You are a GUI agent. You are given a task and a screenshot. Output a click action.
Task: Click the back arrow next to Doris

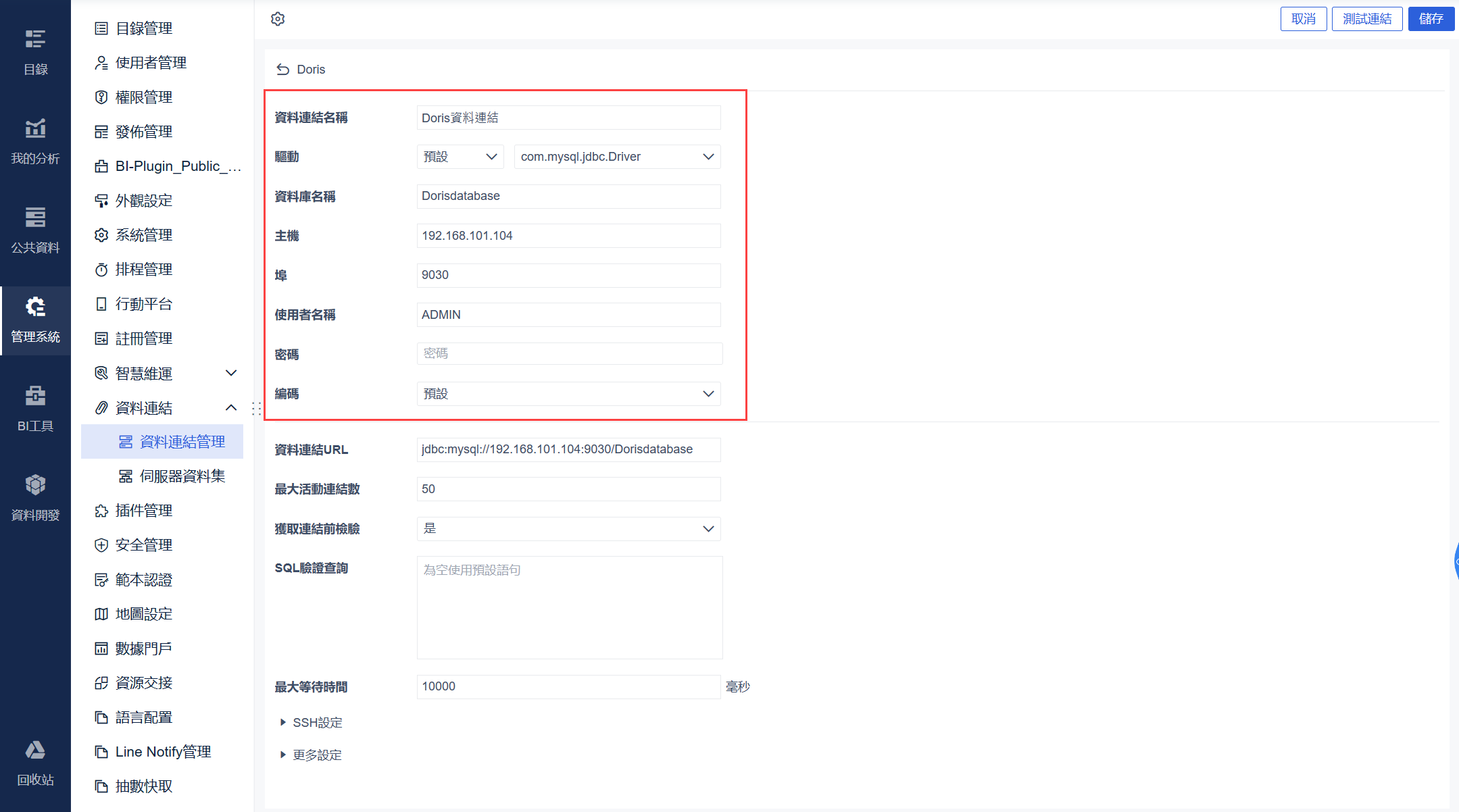(x=282, y=70)
